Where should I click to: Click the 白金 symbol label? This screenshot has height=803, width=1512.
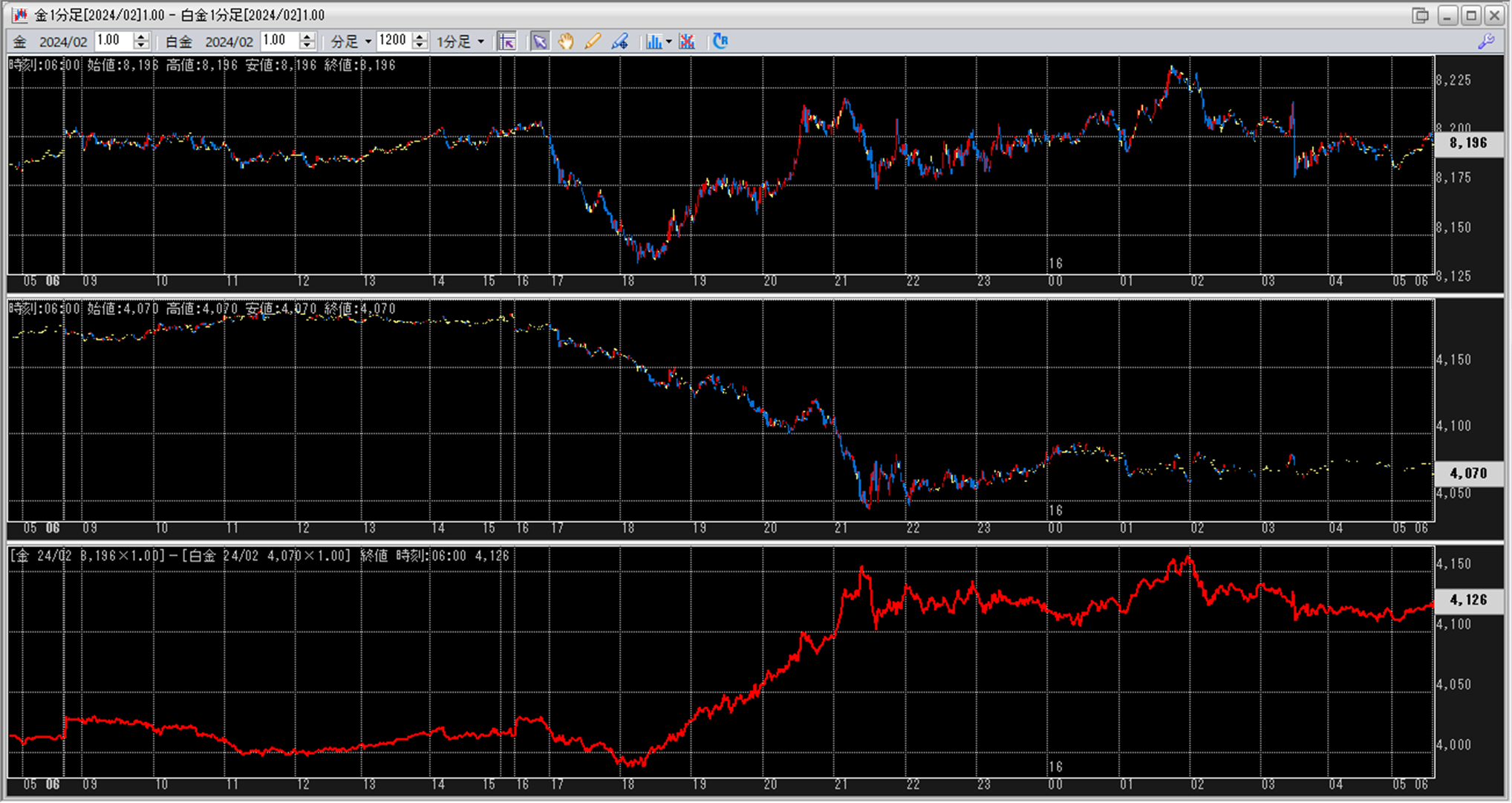(179, 42)
